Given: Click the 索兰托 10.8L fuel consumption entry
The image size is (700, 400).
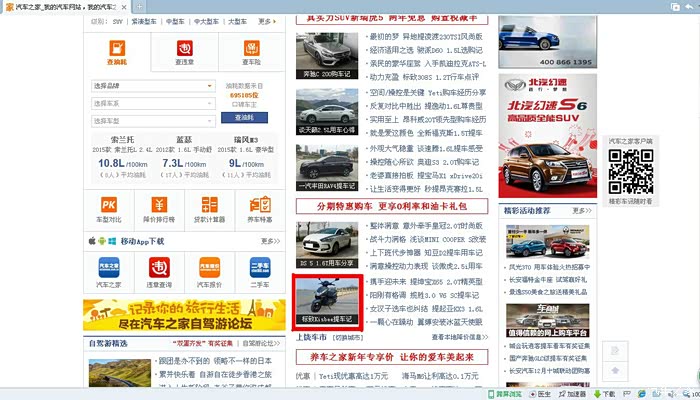Looking at the screenshot, I should point(122,157).
